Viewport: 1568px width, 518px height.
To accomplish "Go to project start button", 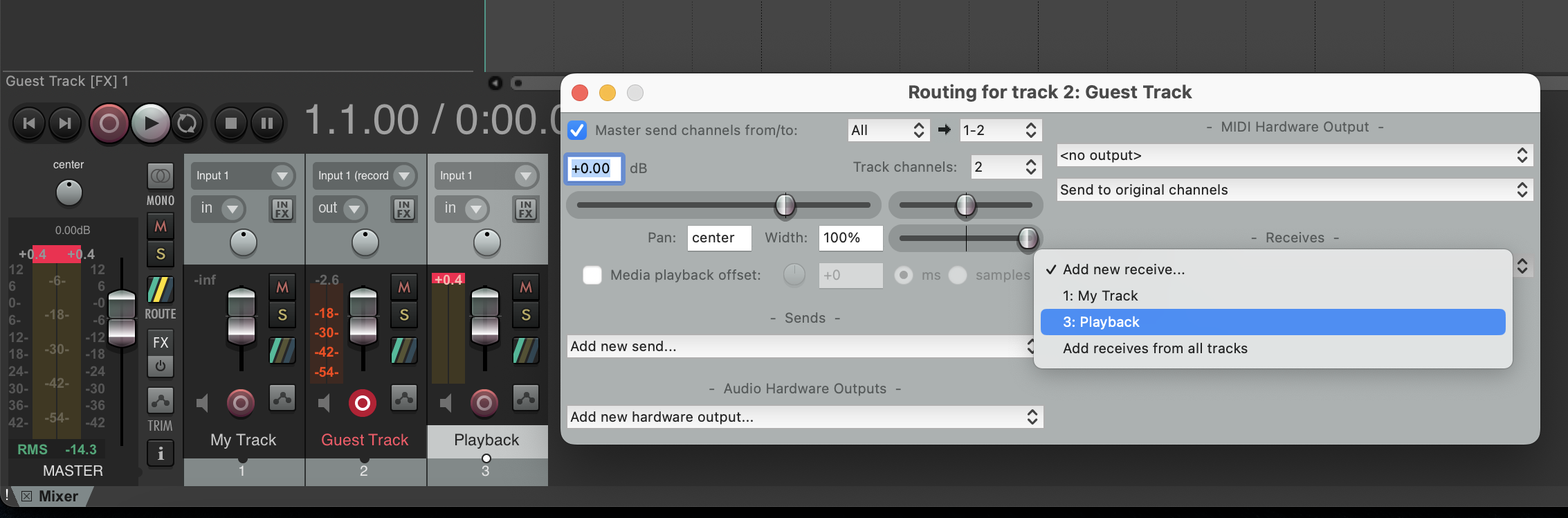I will click(x=29, y=123).
